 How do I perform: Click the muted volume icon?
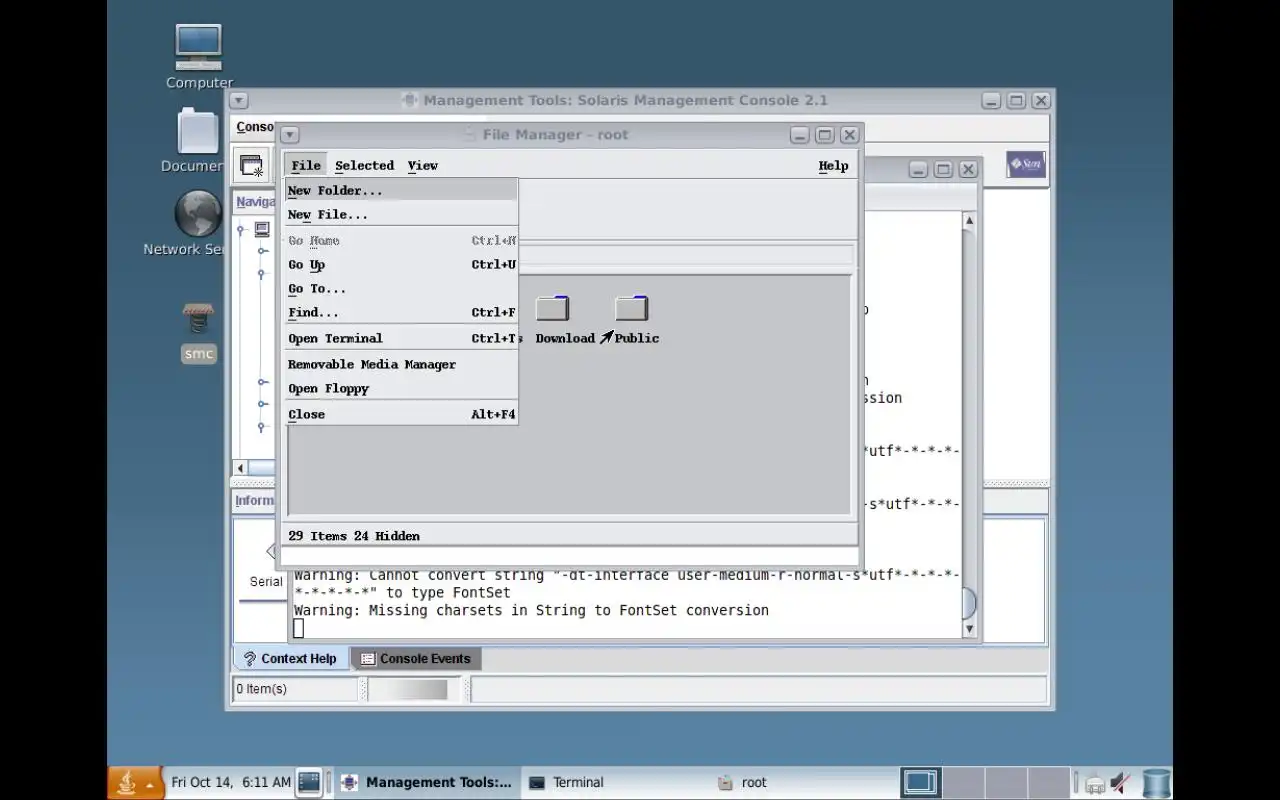tap(1120, 783)
